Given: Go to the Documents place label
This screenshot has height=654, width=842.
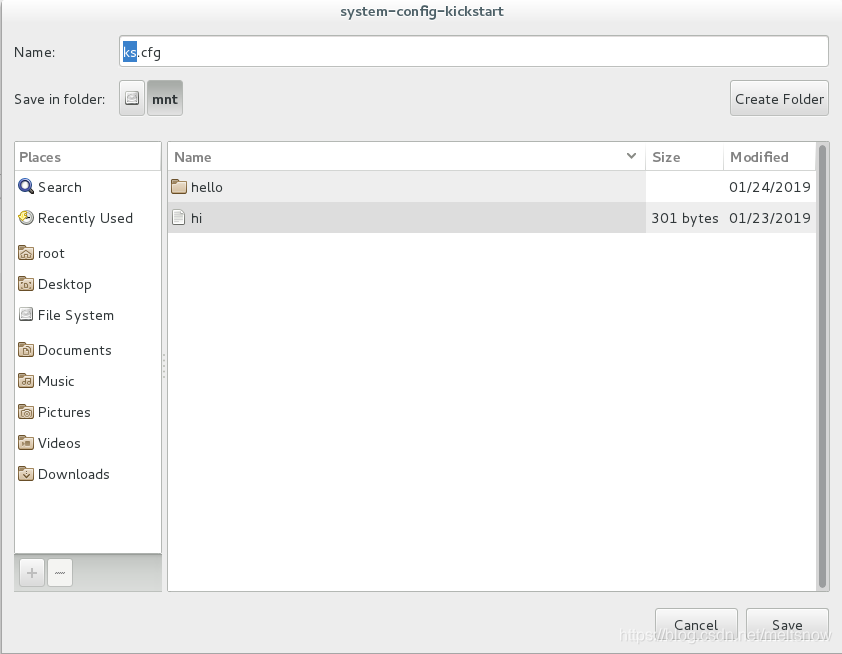Looking at the screenshot, I should [x=75, y=350].
